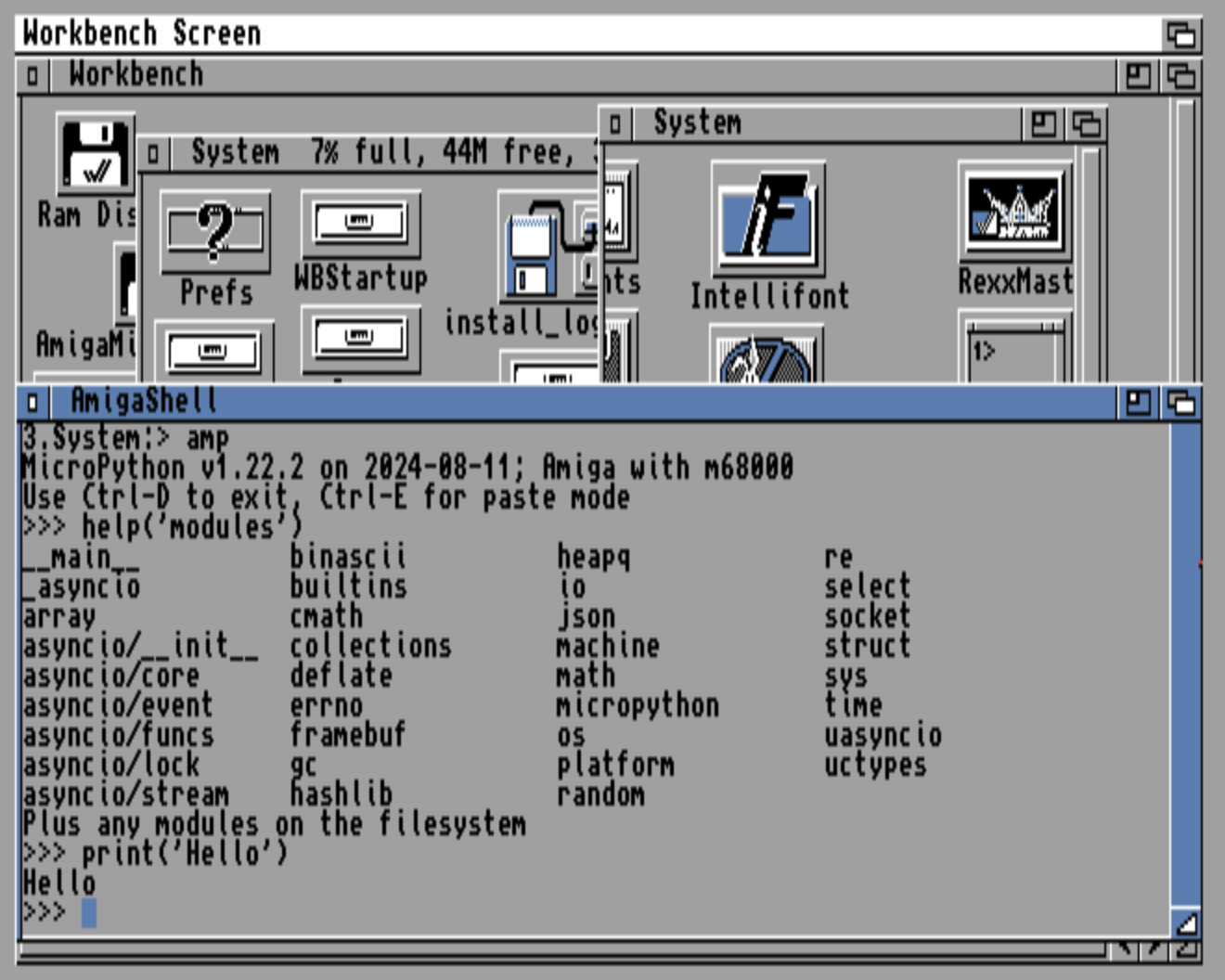Launch the RexxMast crown icon
The height and width of the screenshot is (980, 1225).
click(1014, 211)
